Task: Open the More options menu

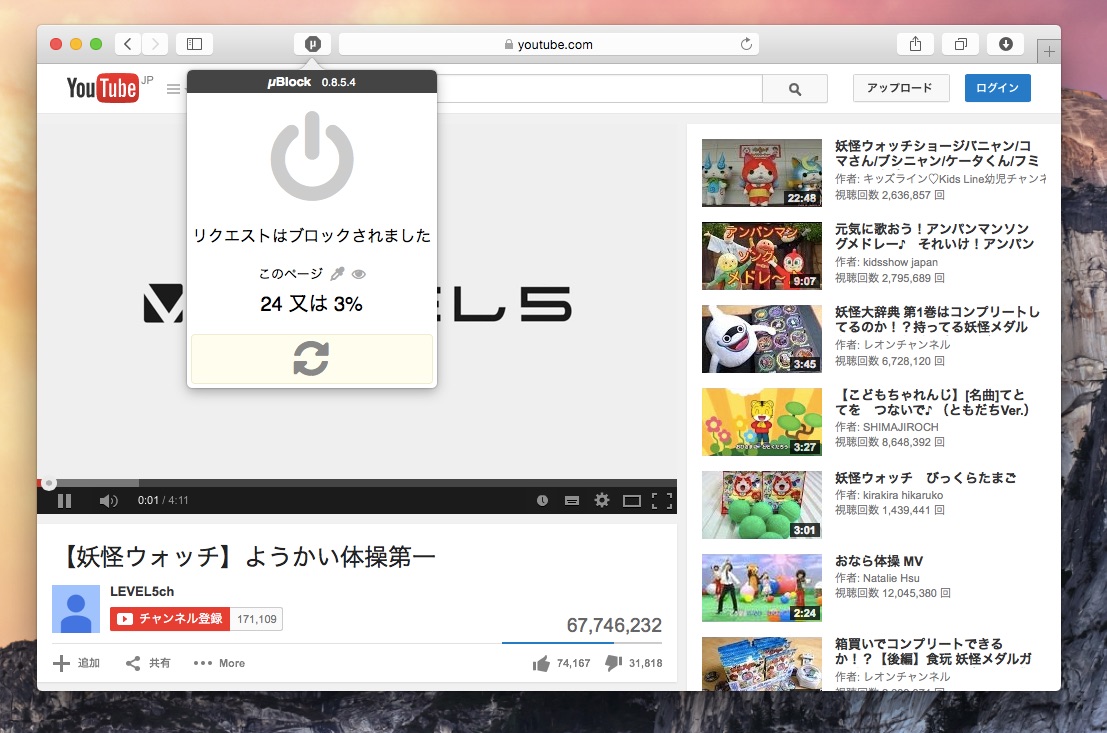Action: 219,663
